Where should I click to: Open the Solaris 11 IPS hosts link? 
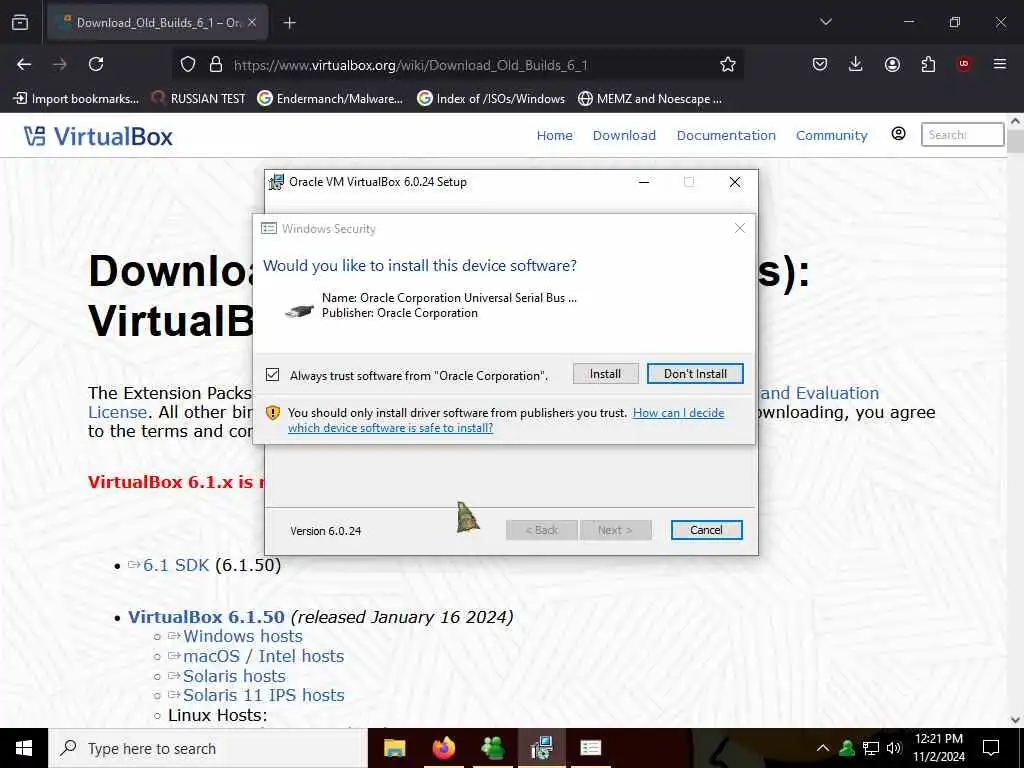click(263, 695)
